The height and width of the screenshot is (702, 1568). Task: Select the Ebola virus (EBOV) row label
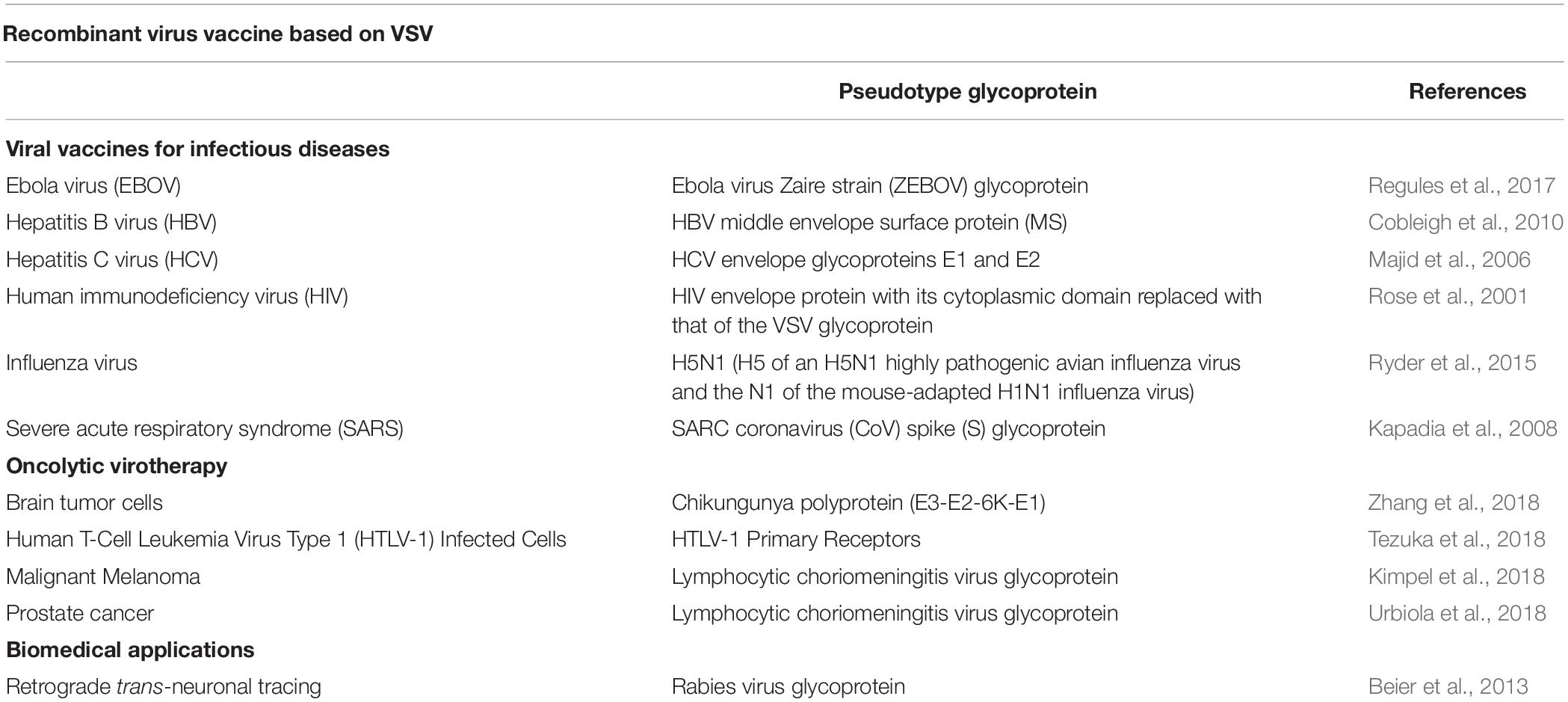tap(93, 185)
